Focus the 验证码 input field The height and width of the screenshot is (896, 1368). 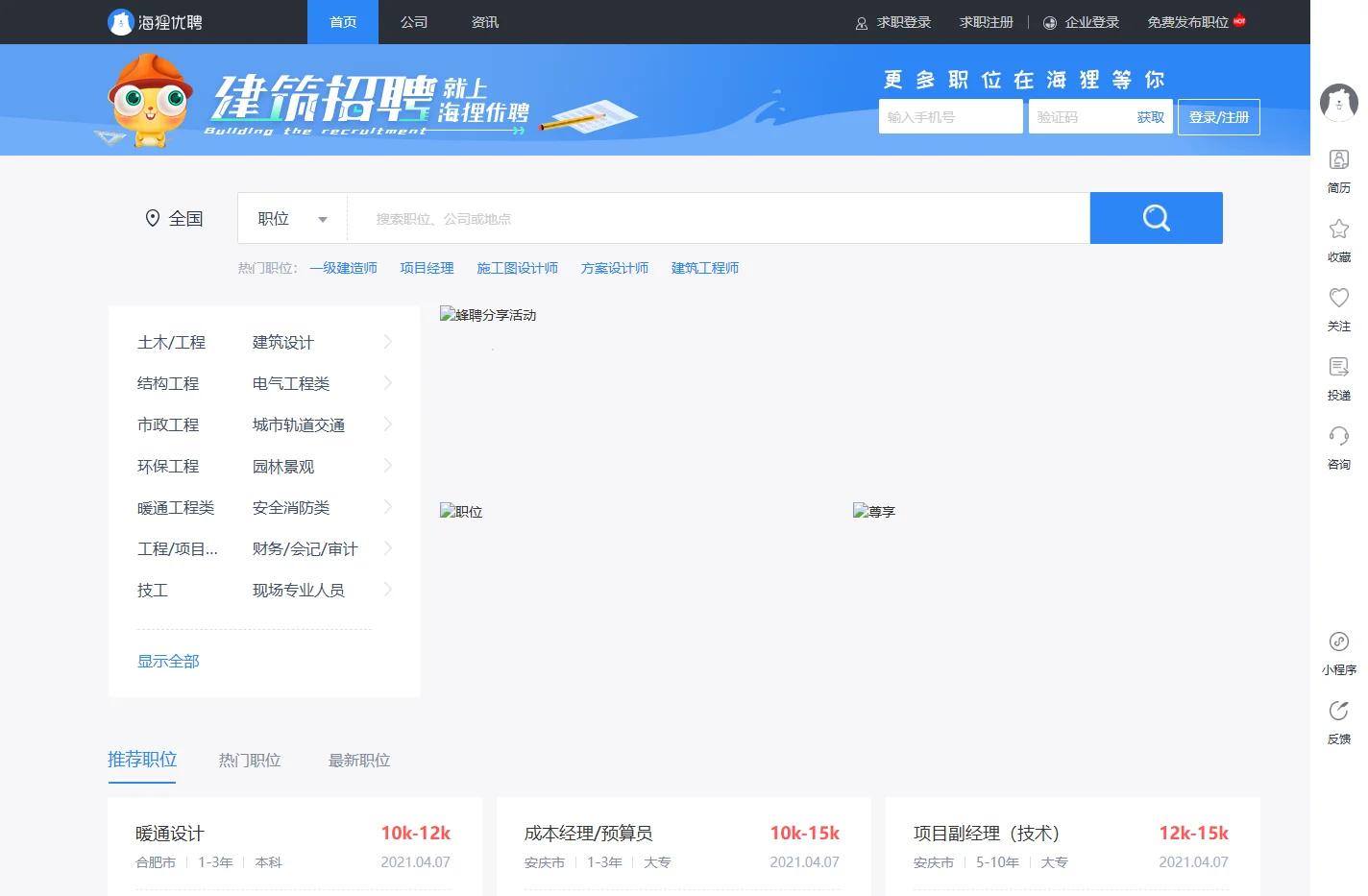pos(1081,116)
